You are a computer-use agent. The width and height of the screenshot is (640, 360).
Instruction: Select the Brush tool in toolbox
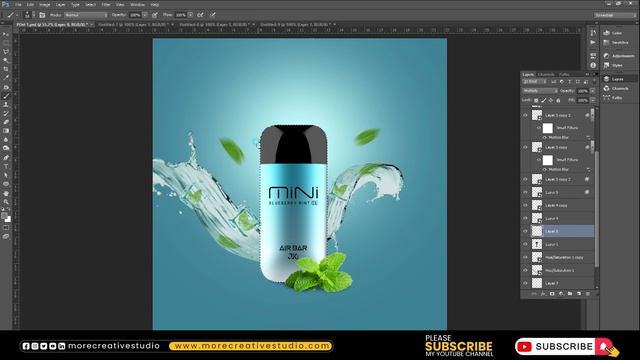click(6, 96)
